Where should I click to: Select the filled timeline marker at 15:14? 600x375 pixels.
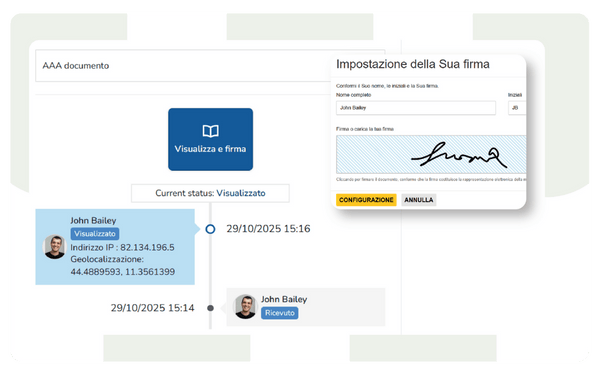click(210, 308)
